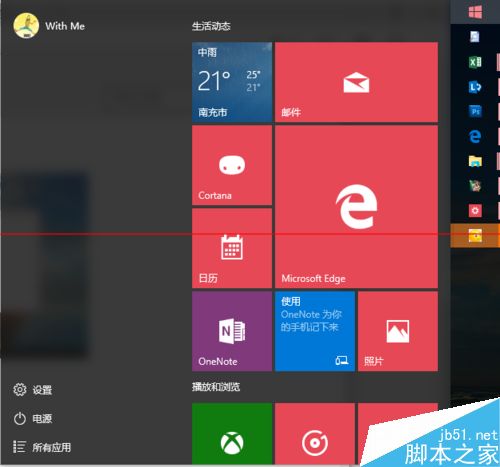Click the With Me user account
This screenshot has height=467, width=500.
49,26
